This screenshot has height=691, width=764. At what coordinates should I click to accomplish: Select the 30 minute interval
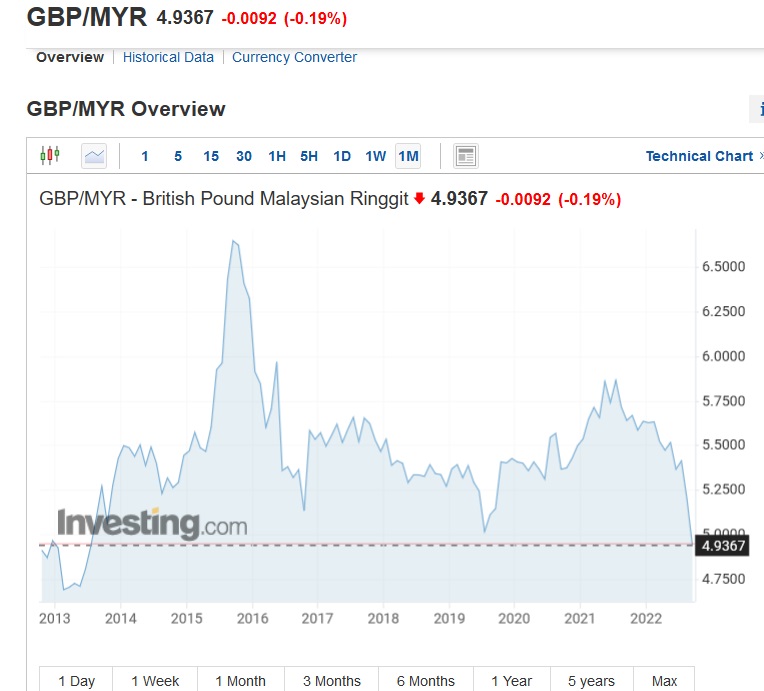click(x=244, y=156)
